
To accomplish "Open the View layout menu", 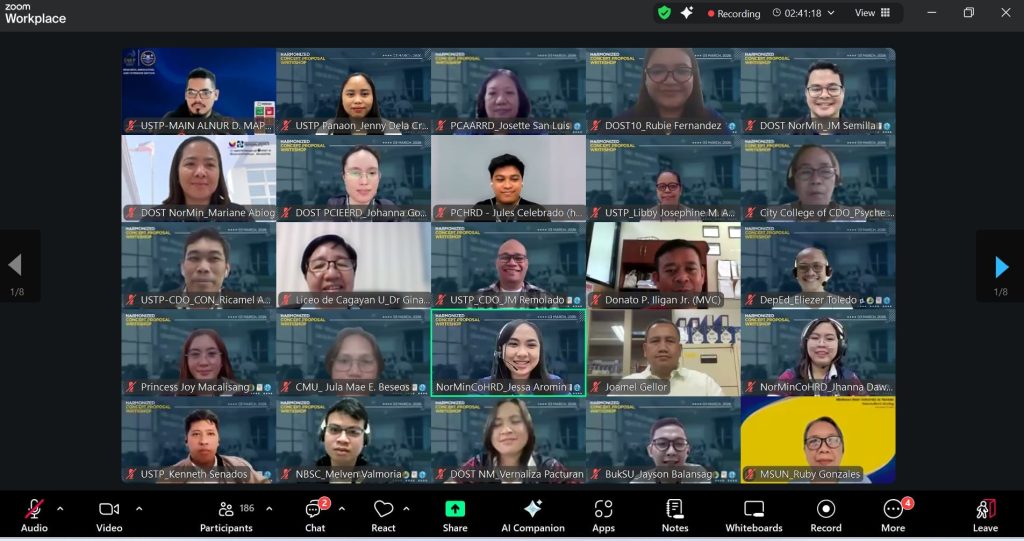I will 871,13.
